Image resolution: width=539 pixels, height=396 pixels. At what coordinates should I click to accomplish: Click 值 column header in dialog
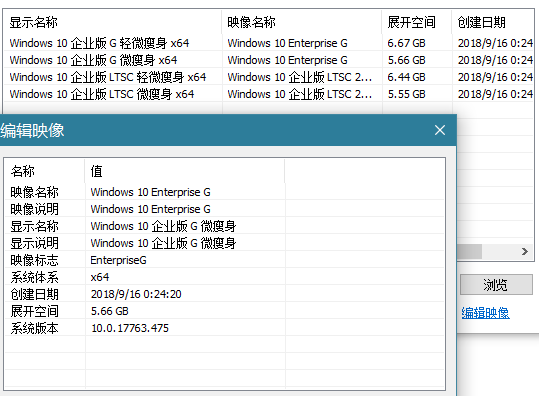pyautogui.click(x=185, y=171)
